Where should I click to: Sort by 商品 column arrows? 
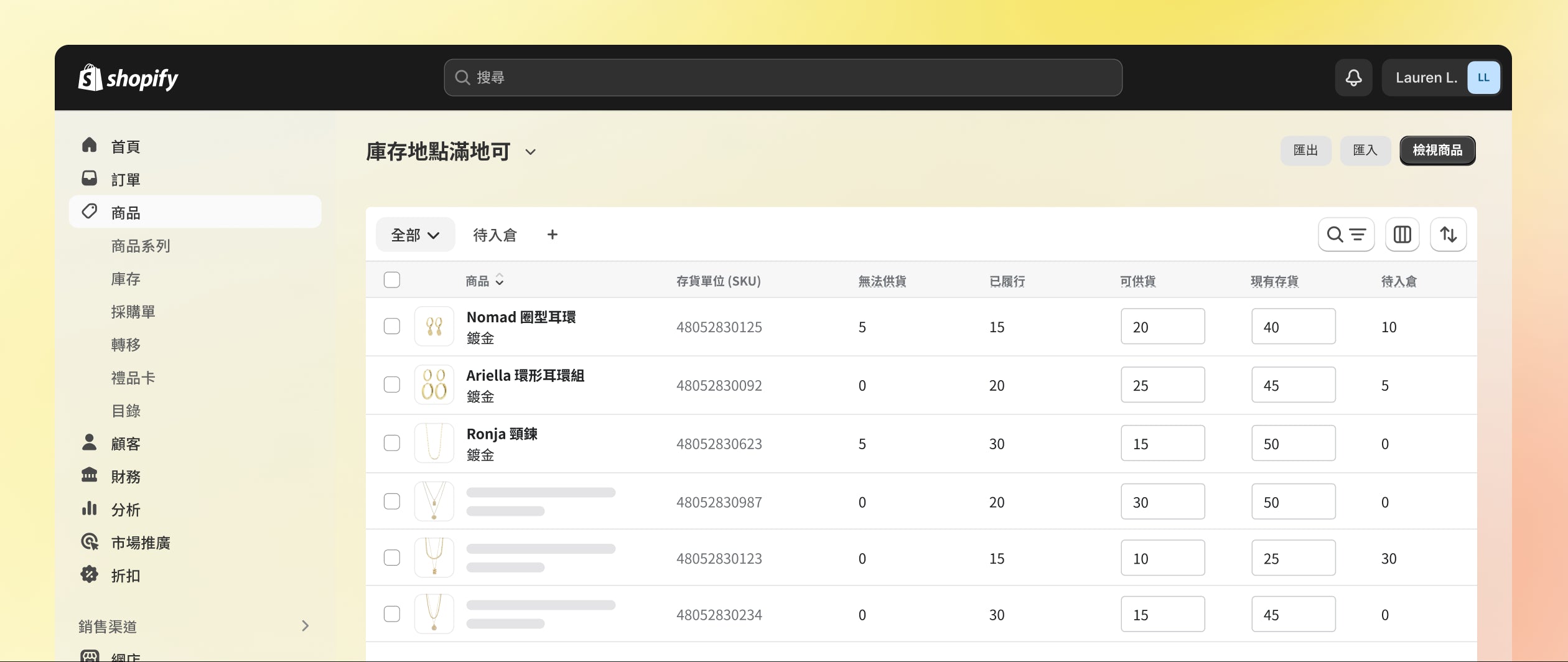(500, 281)
